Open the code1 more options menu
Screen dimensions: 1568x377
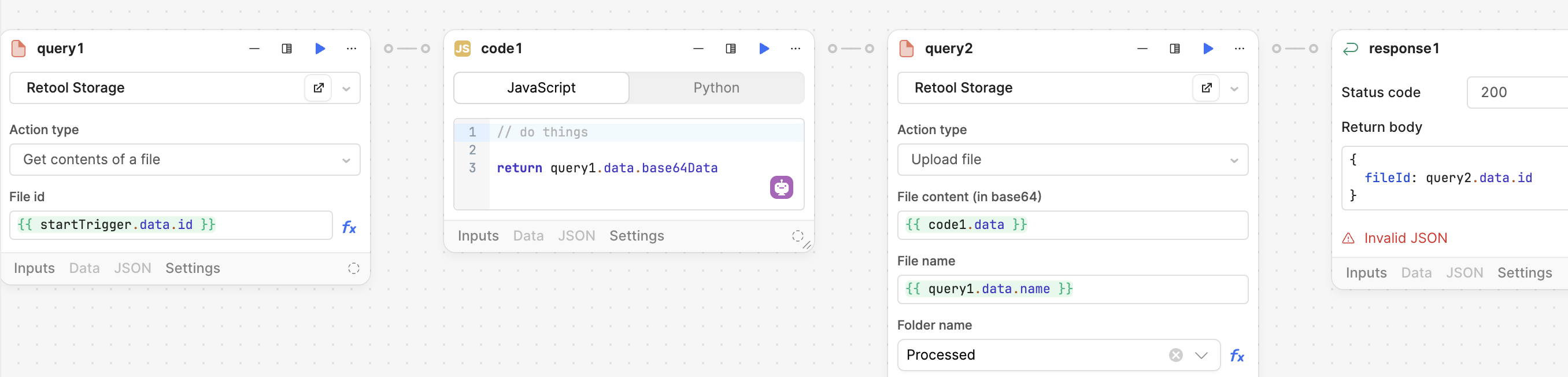796,49
